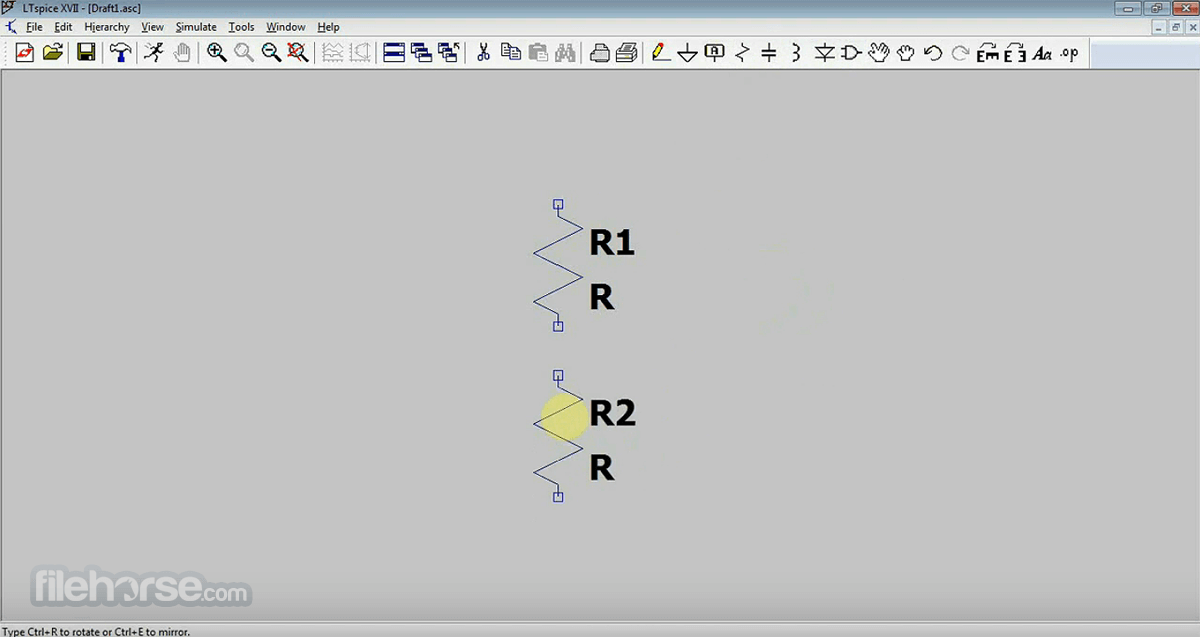The height and width of the screenshot is (637, 1200).
Task: Click the Print icon
Action: coord(627,53)
